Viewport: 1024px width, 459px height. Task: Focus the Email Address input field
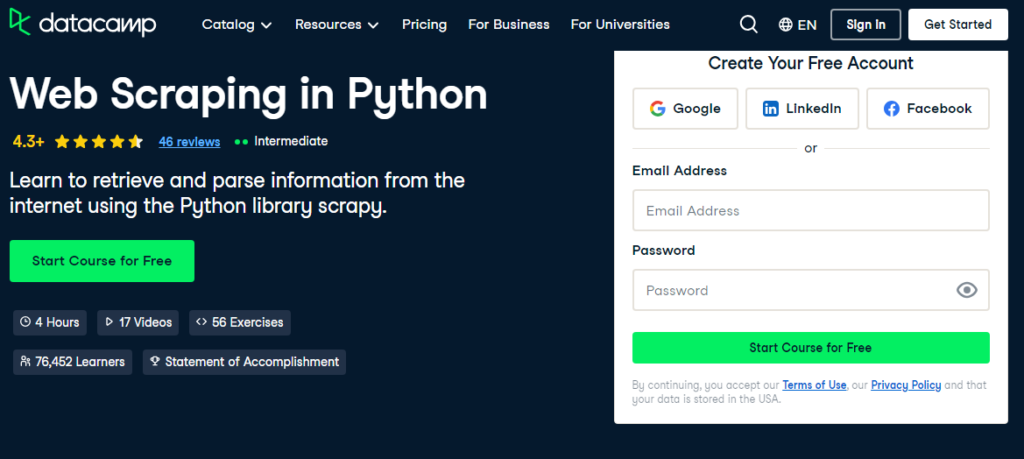click(810, 210)
